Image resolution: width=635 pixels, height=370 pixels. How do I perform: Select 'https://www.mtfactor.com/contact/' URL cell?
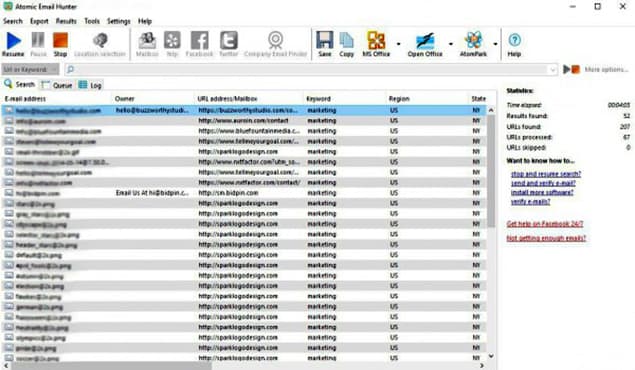[249, 183]
